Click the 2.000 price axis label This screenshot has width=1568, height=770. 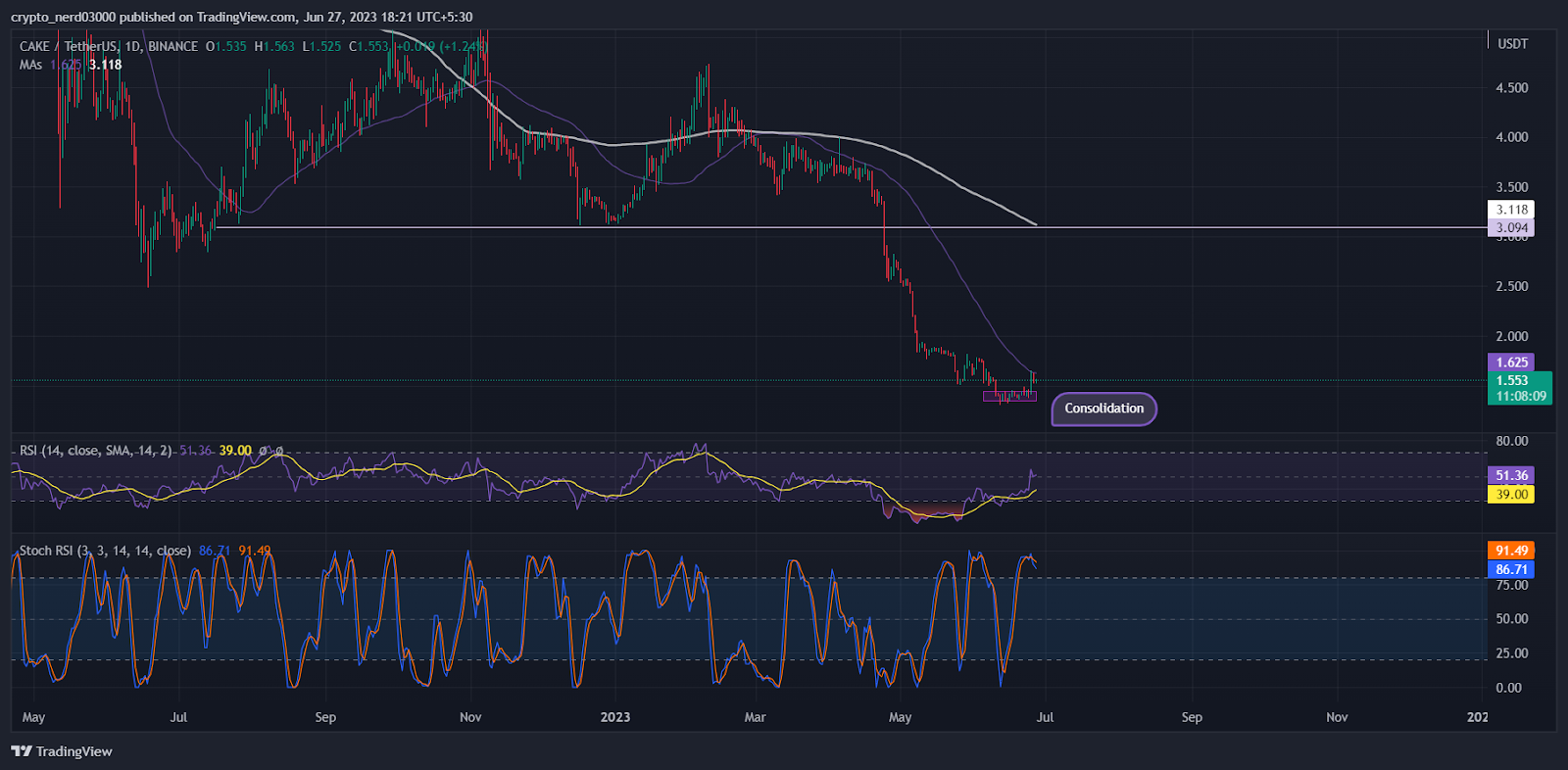[1511, 336]
